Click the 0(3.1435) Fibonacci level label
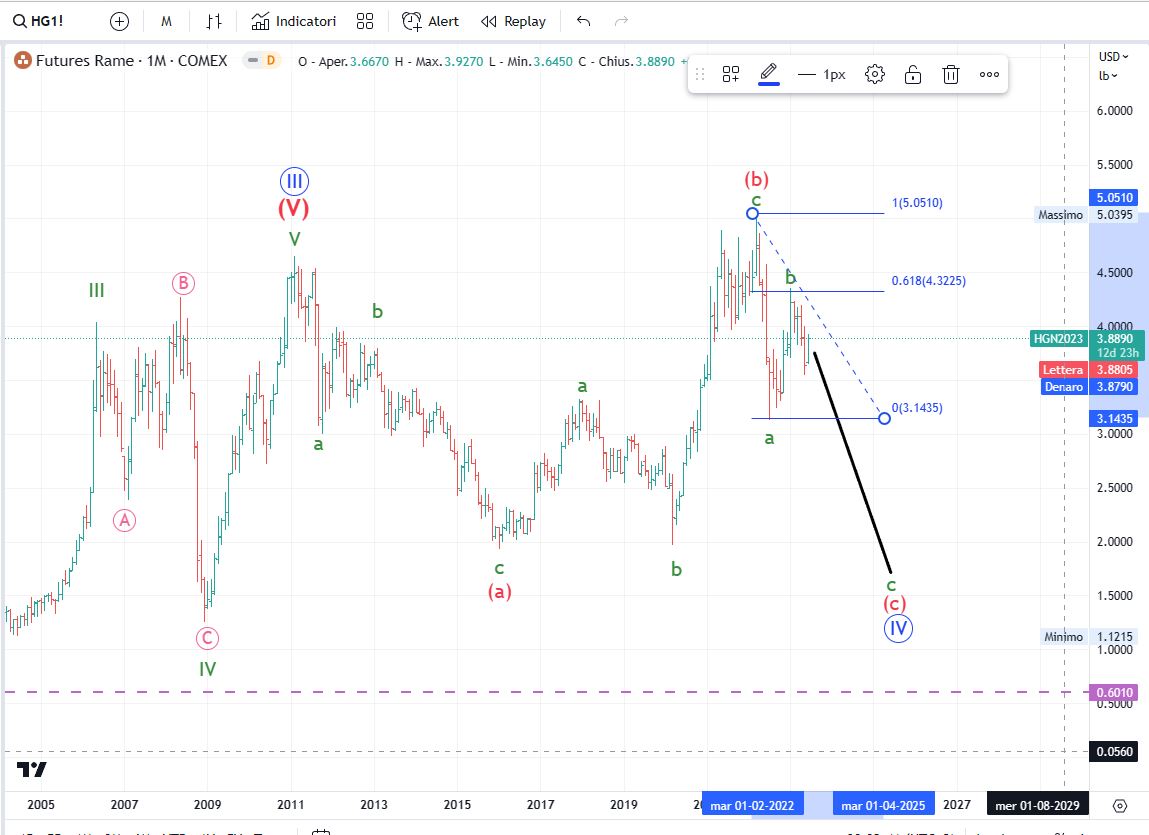Image resolution: width=1149 pixels, height=835 pixels. point(917,408)
